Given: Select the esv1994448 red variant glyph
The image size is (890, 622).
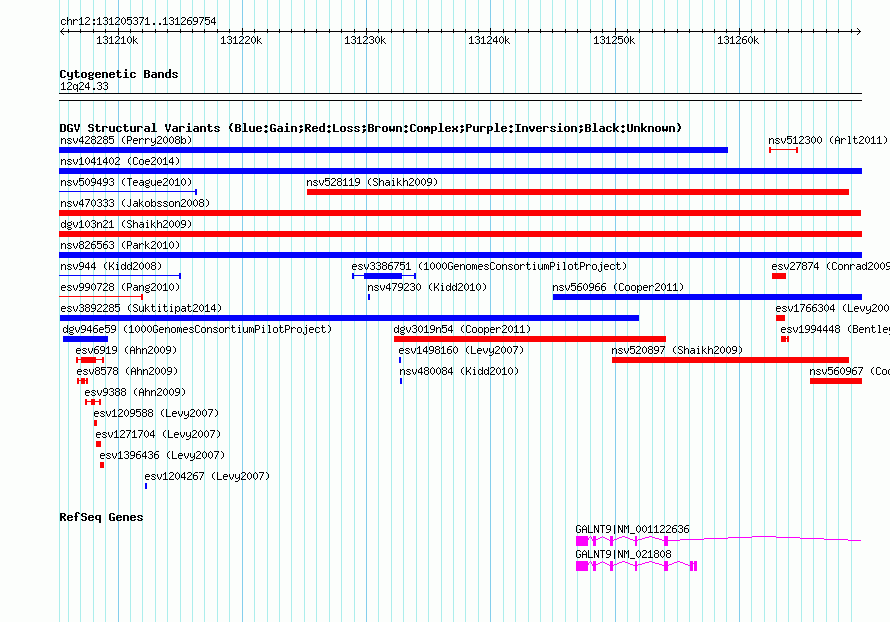Looking at the screenshot, I should tap(784, 339).
